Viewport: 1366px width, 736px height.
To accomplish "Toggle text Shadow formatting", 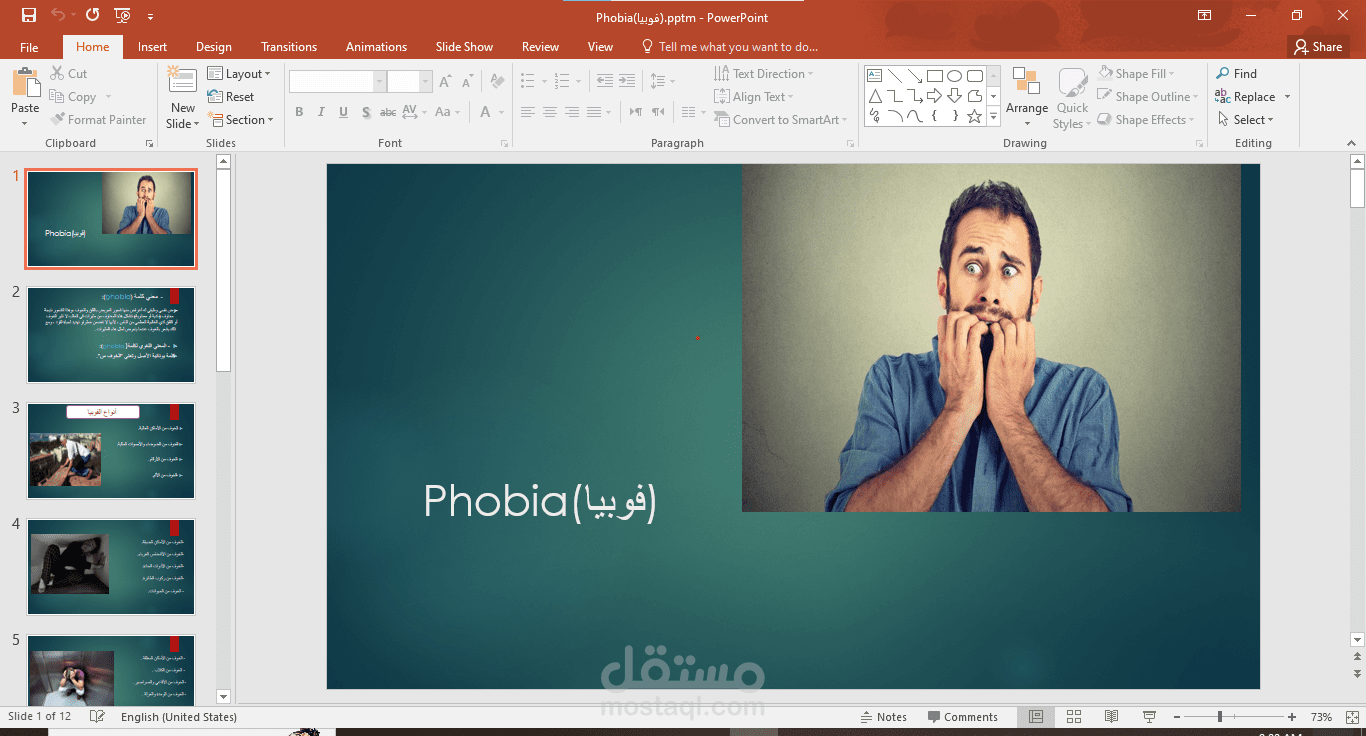I will (x=366, y=112).
